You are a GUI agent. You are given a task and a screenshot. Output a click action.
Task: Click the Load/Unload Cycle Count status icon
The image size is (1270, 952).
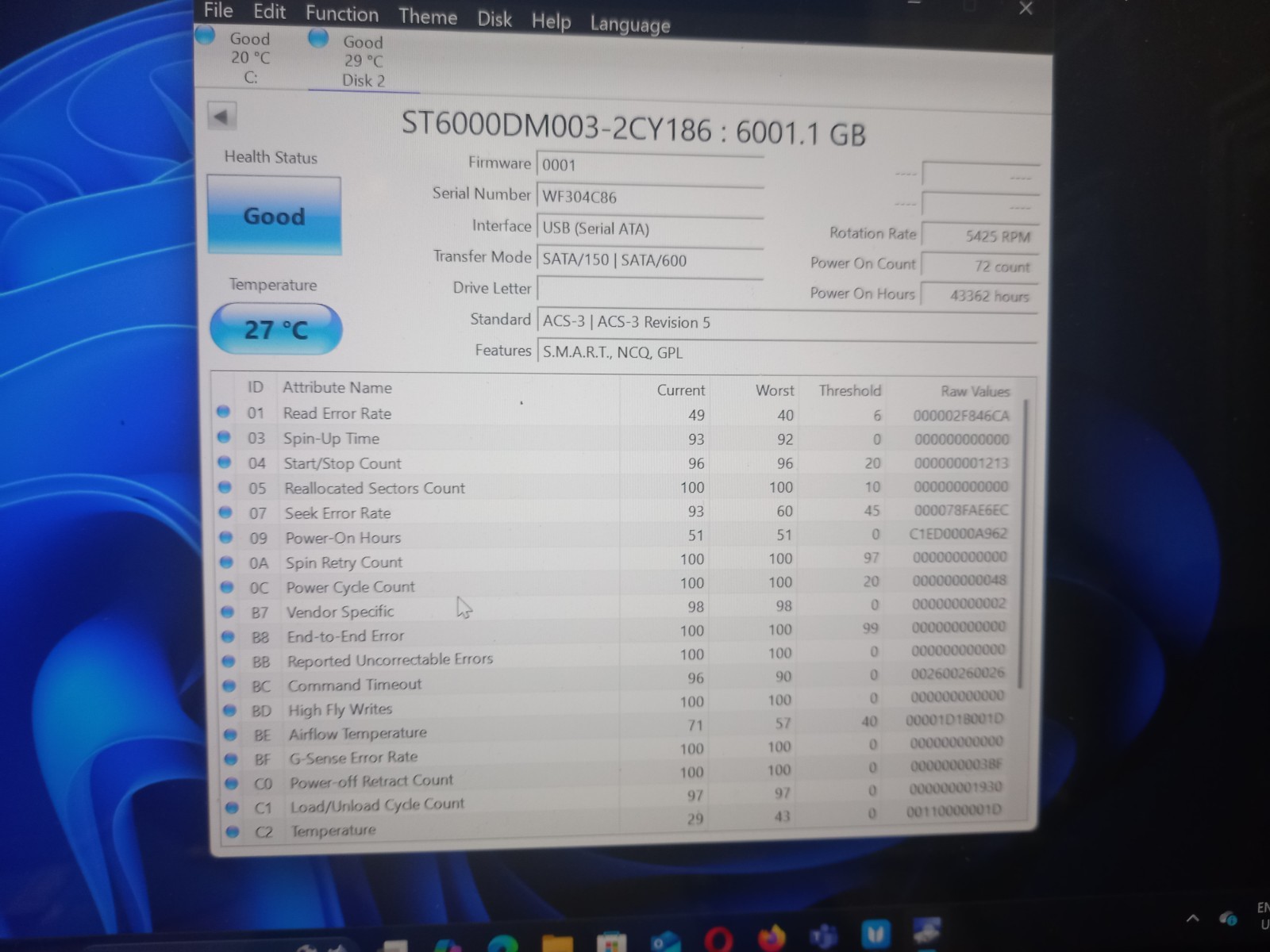pyautogui.click(x=232, y=807)
